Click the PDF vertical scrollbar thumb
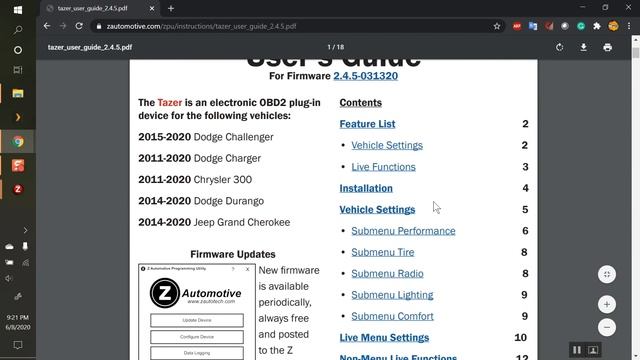Viewport: 640px width, 360px height. 636,52
